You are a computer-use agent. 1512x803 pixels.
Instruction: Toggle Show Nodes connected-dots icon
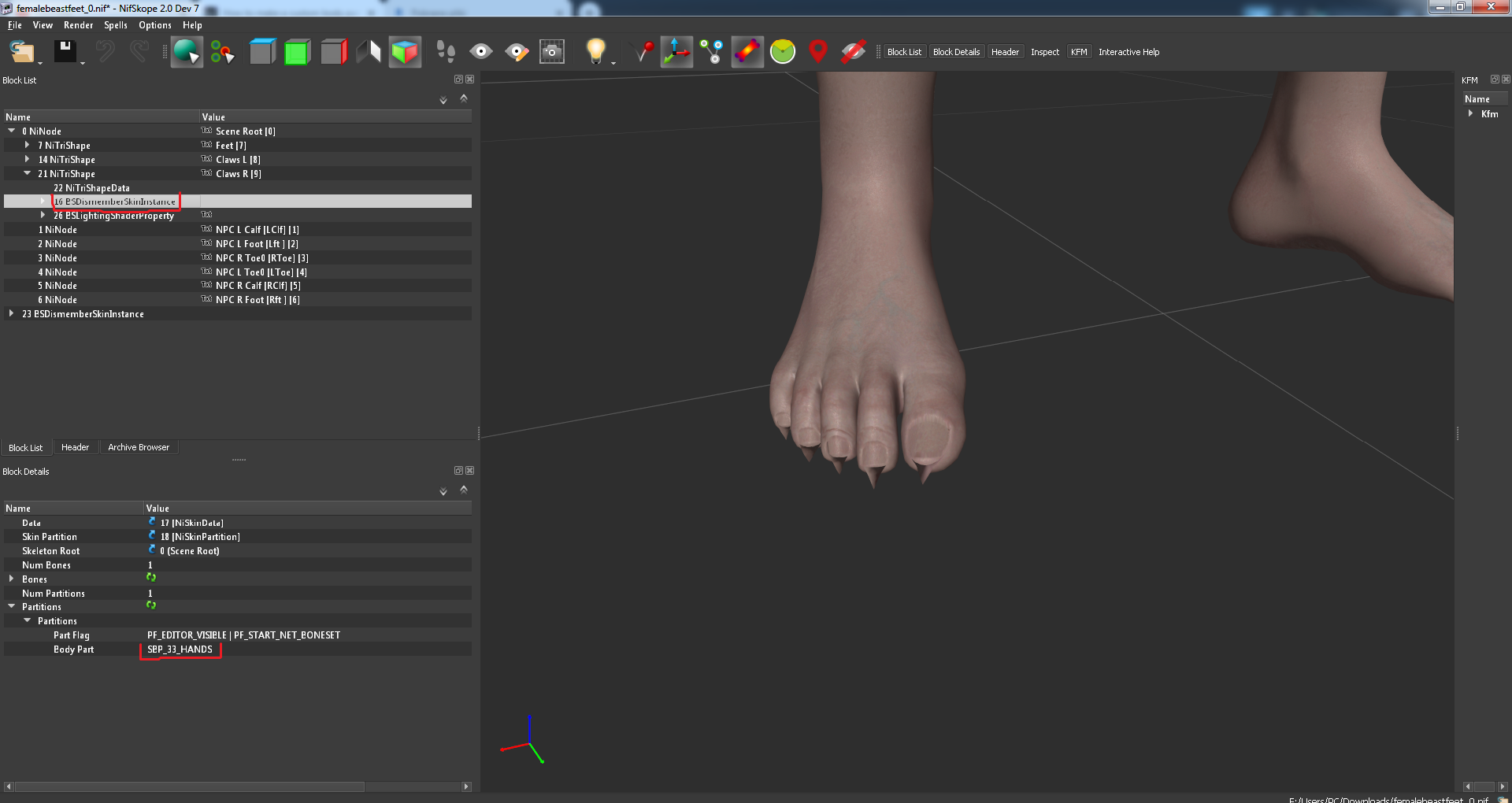[x=712, y=52]
